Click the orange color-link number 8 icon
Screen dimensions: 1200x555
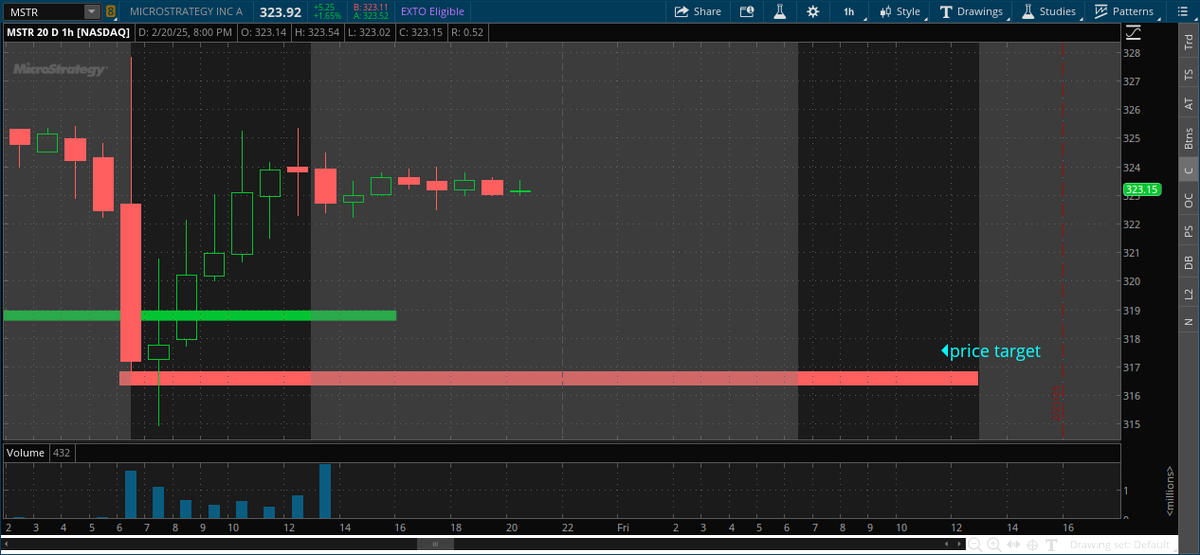click(x=110, y=12)
